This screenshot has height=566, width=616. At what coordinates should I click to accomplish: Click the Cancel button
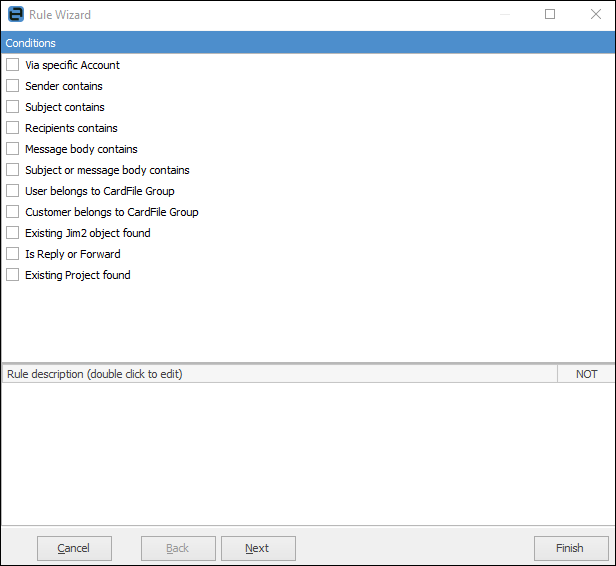pyautogui.click(x=74, y=548)
